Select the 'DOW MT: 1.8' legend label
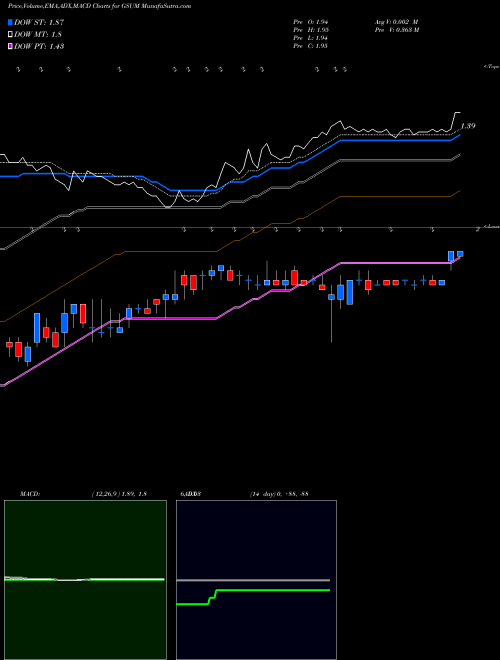Screen dimensions: 500x660 [38, 35]
